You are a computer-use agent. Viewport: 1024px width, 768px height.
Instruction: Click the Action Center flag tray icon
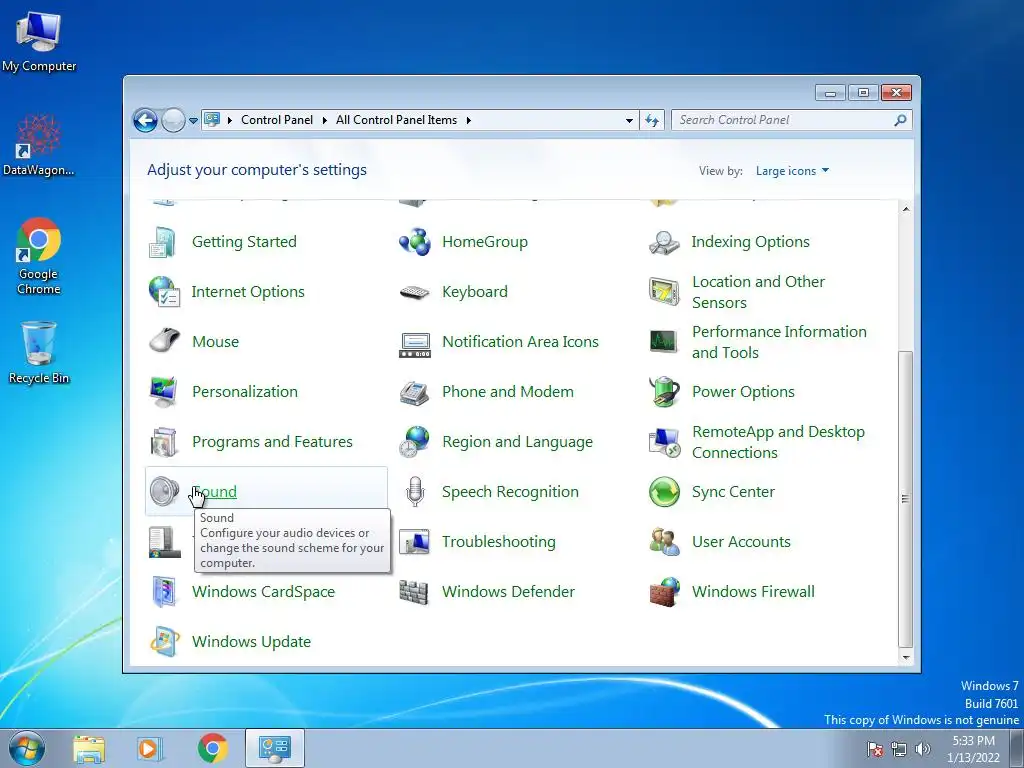(875, 749)
